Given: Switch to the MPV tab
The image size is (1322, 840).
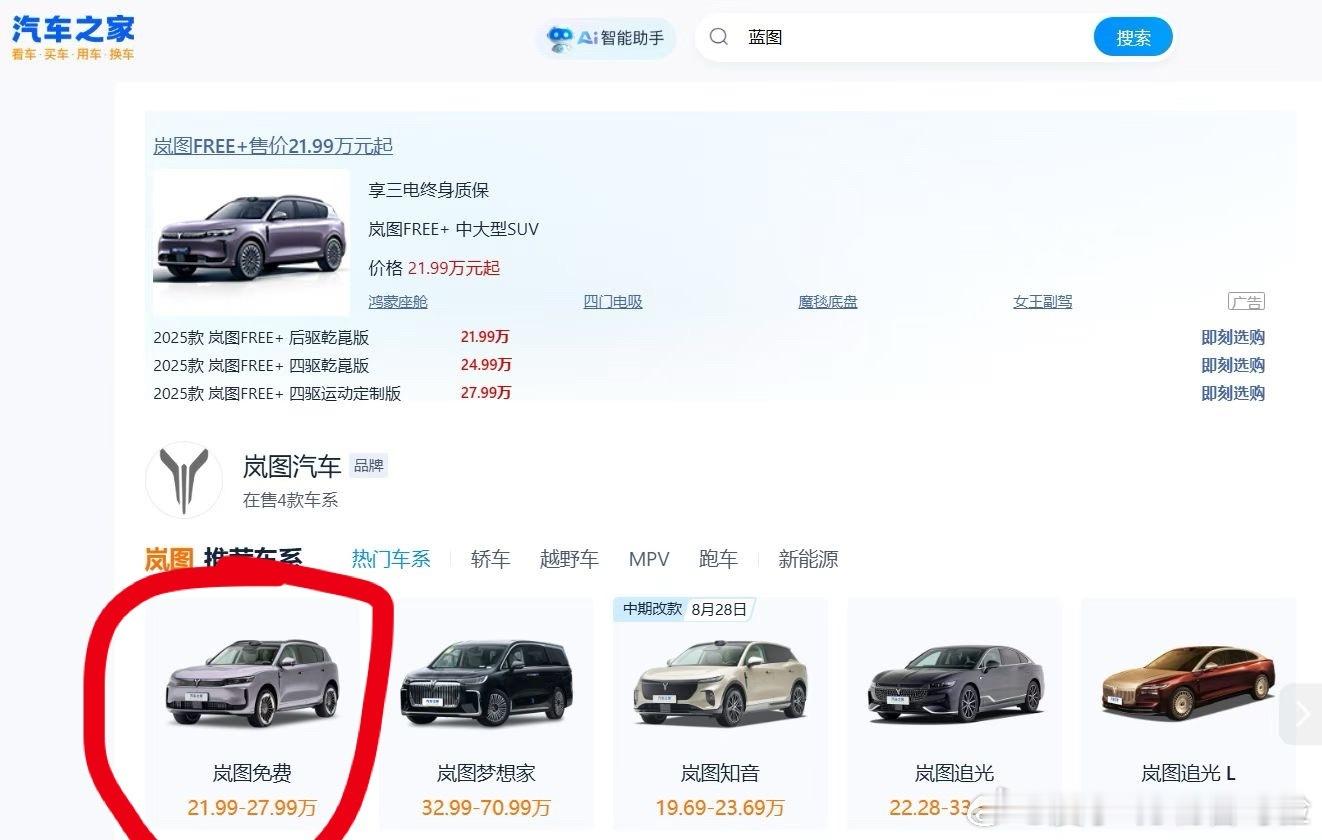Looking at the screenshot, I should (649, 559).
